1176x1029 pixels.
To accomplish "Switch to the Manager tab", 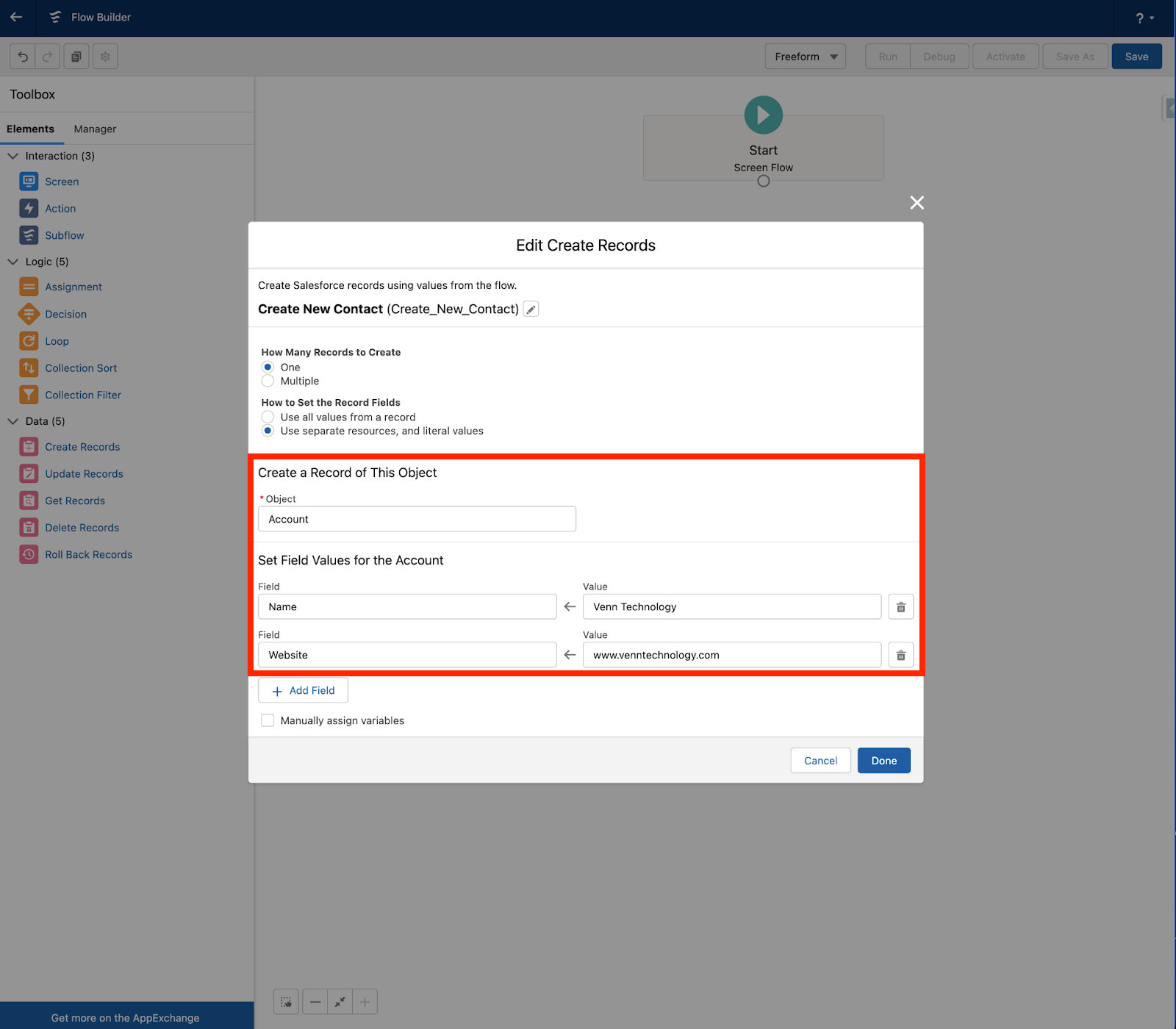I will tap(94, 129).
